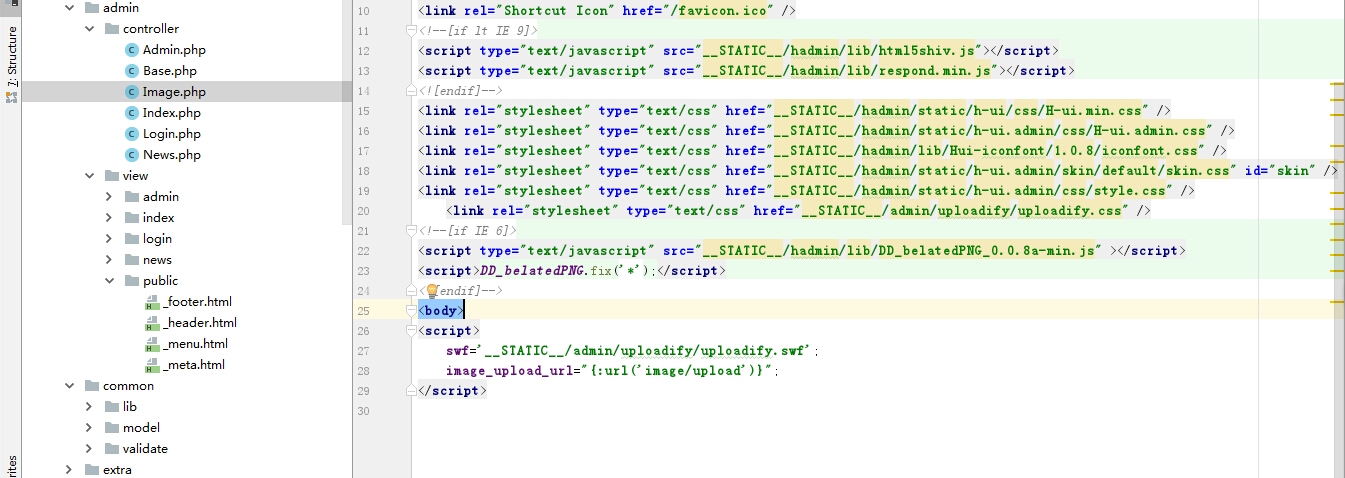Screen dimensions: 1345x478
Task: Click the uploadify.swf assignment on line 27
Action: (x=632, y=351)
